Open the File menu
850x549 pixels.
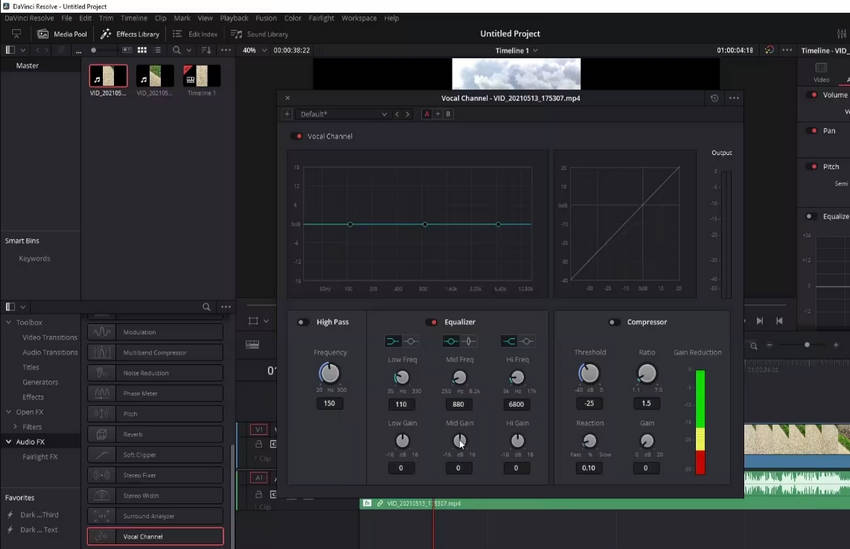[x=67, y=18]
